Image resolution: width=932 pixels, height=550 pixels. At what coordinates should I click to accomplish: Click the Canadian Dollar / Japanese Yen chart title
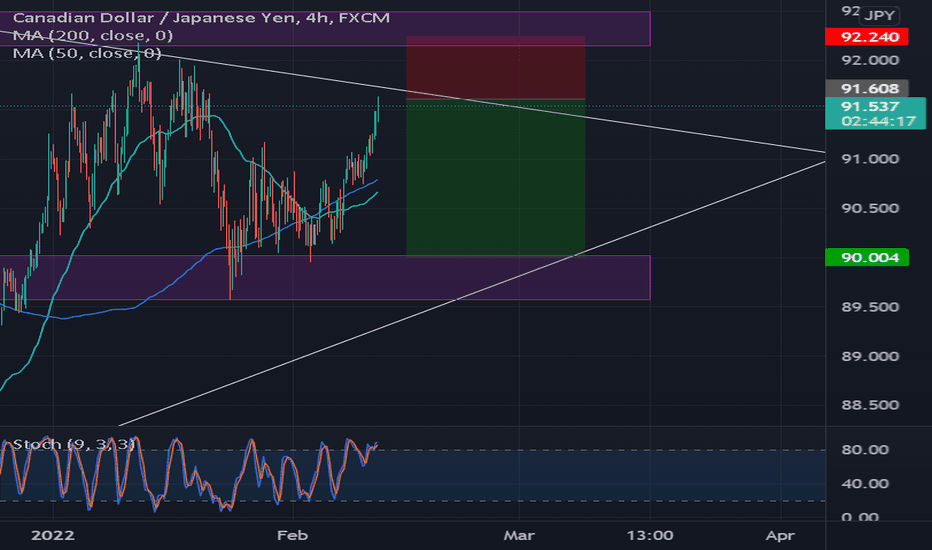(x=201, y=18)
